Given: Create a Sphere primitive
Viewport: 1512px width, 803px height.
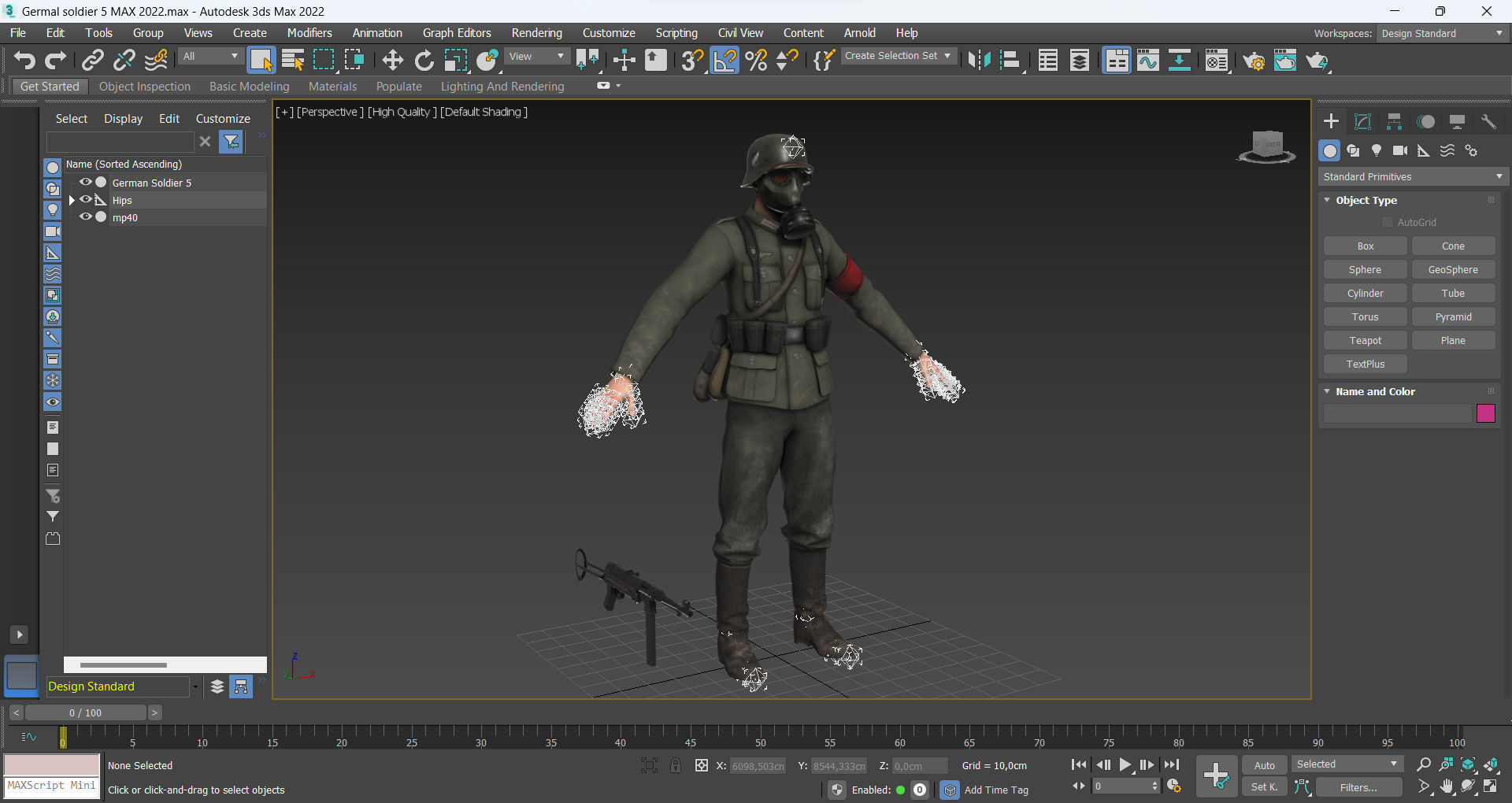Looking at the screenshot, I should [x=1366, y=270].
